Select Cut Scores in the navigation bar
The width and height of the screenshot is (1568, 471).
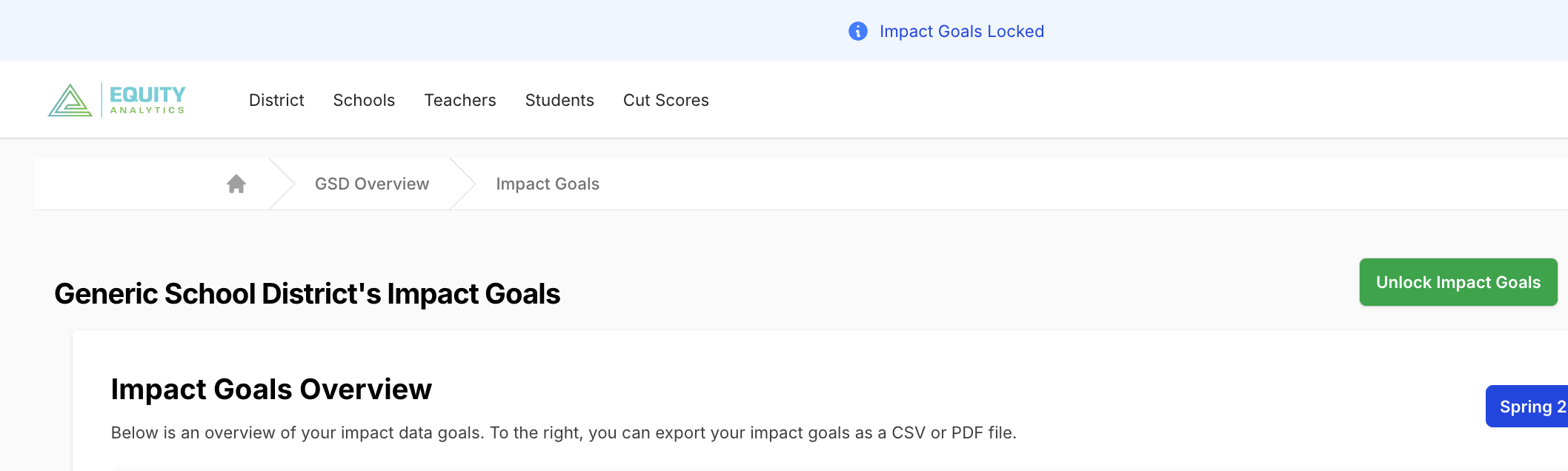point(666,100)
